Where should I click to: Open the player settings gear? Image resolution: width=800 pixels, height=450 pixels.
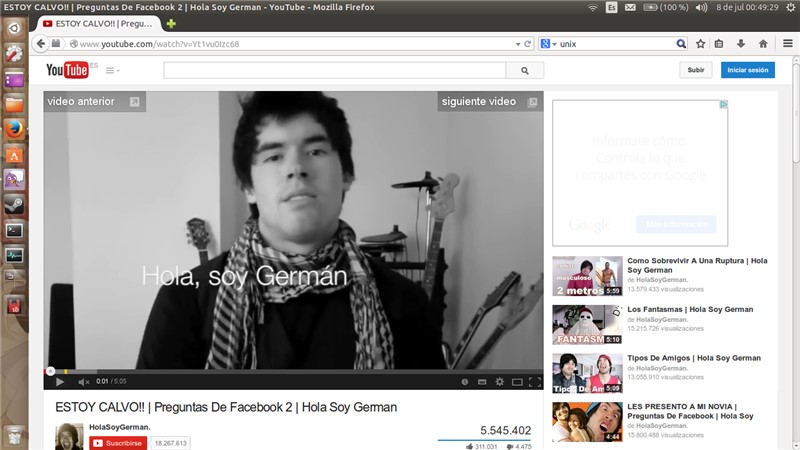pyautogui.click(x=499, y=382)
